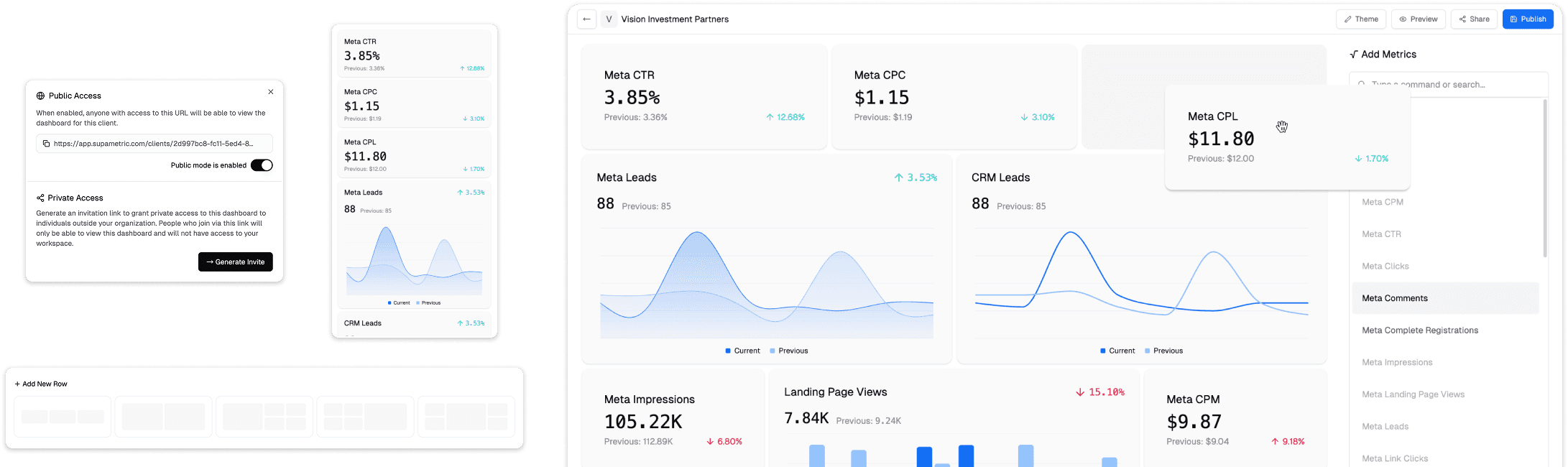The width and height of the screenshot is (1568, 467).
Task: Click the 15.10% decrease on Landing Page Views
Action: click(x=1100, y=392)
